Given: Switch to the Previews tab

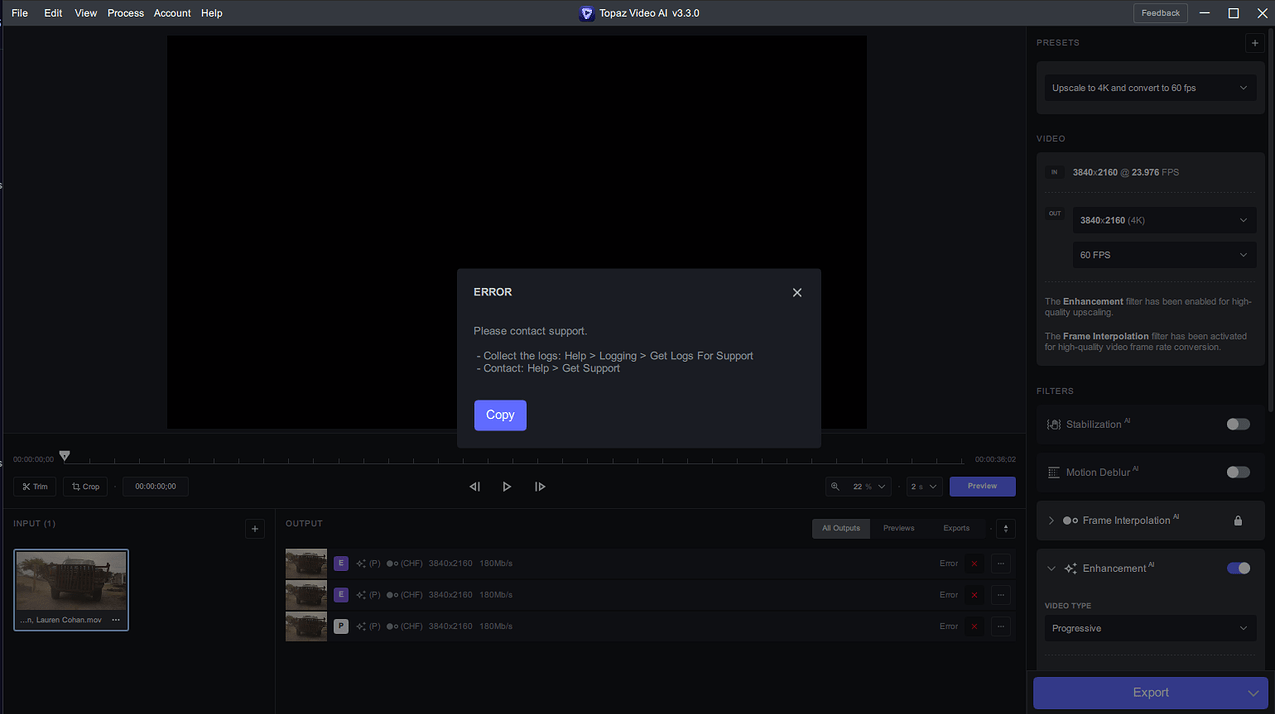Looking at the screenshot, I should tap(898, 528).
